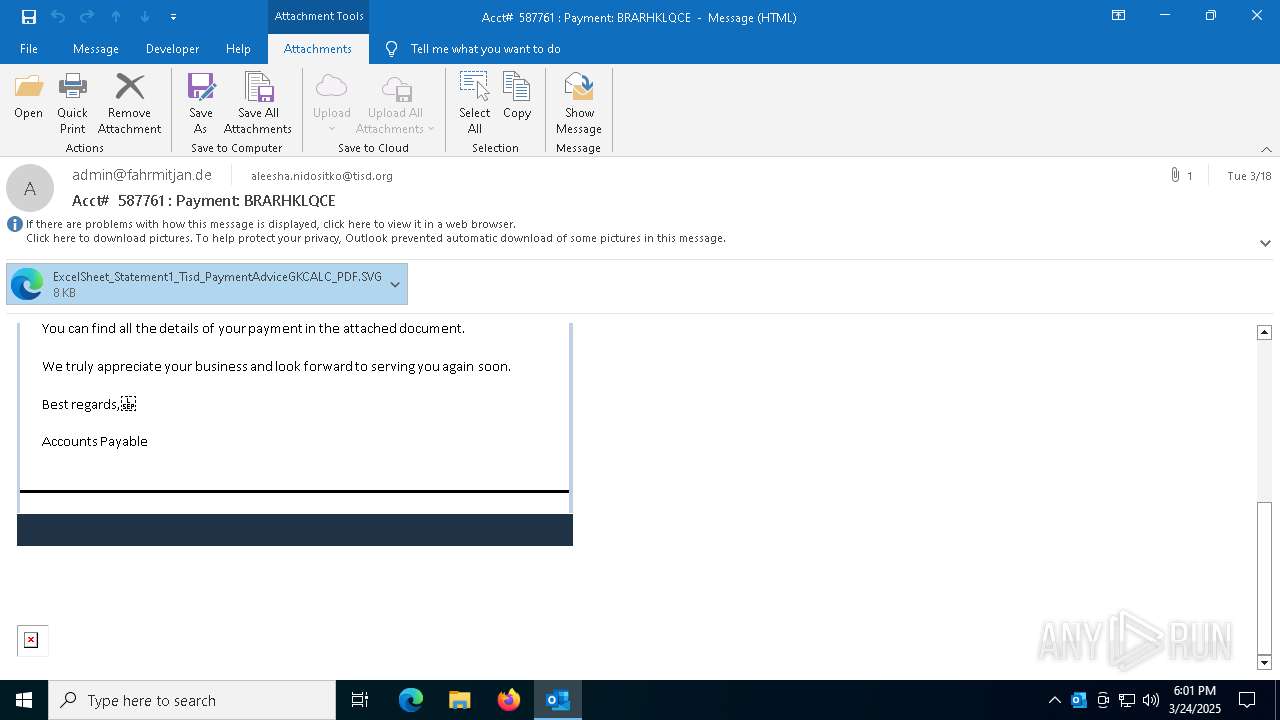
Task: Click Outlook taskbar icon
Action: click(x=557, y=700)
